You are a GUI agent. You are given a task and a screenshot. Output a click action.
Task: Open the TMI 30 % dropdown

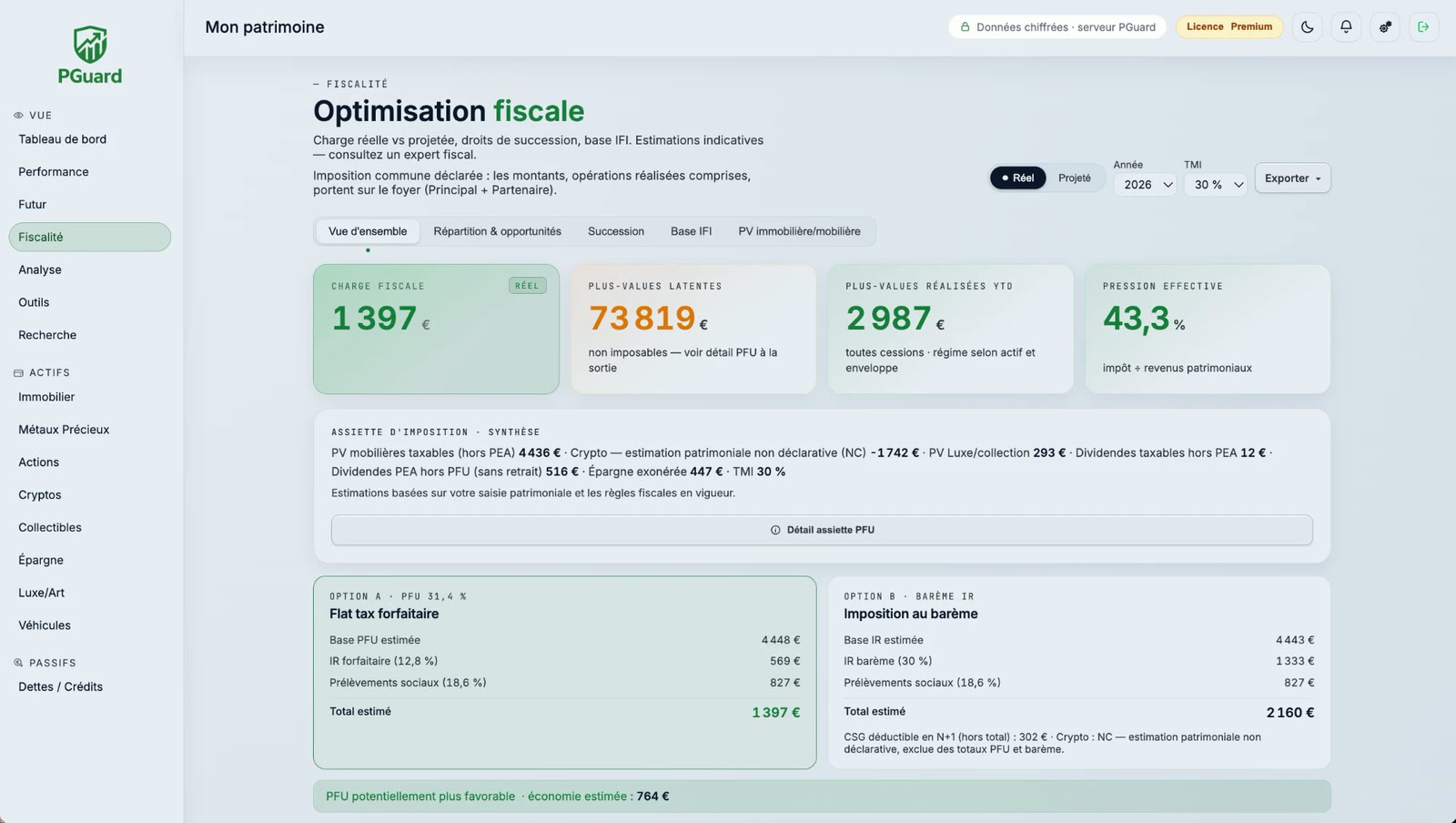pos(1215,185)
